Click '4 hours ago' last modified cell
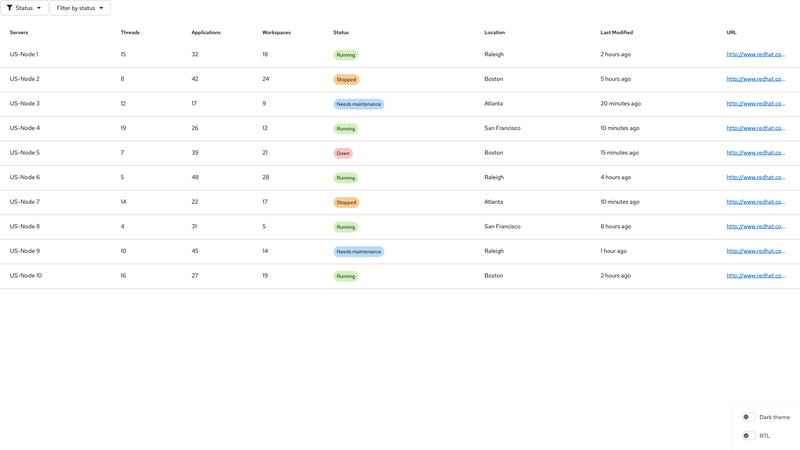This screenshot has height=450, width=800. point(616,178)
